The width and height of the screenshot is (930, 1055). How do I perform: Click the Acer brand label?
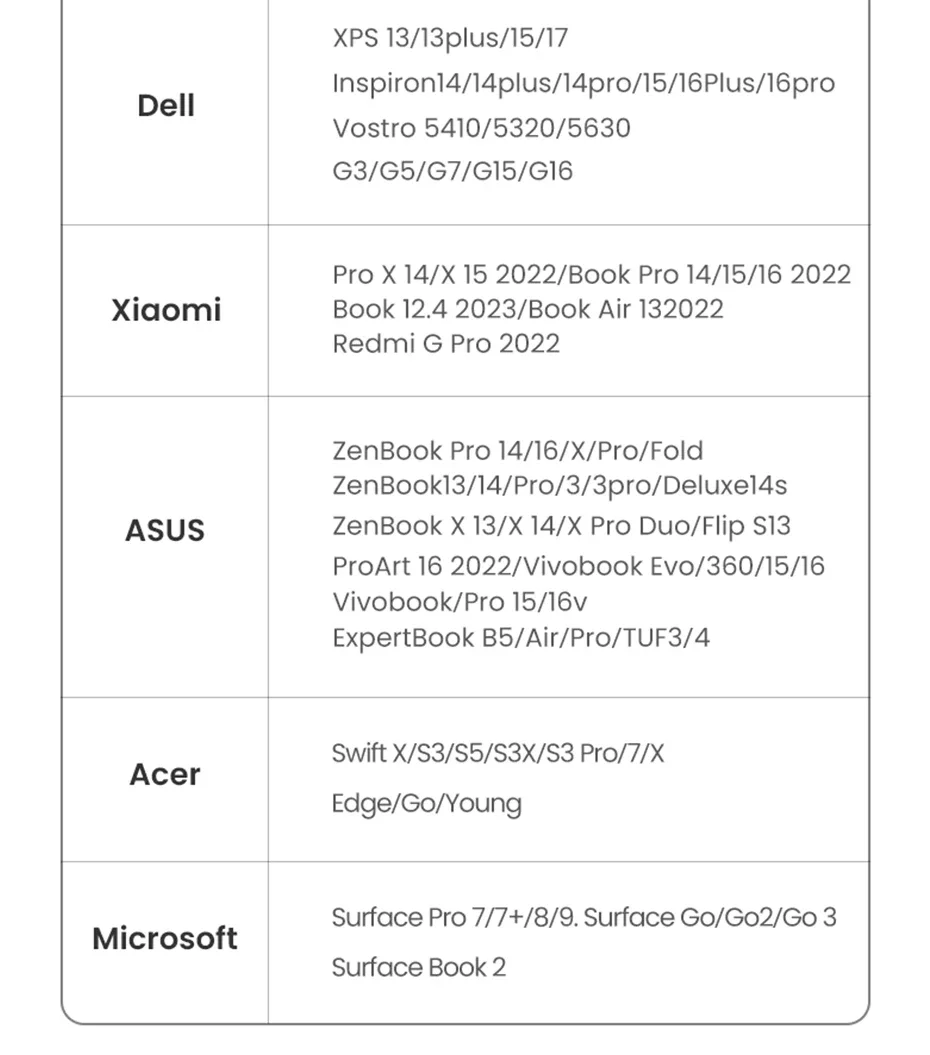pos(165,774)
